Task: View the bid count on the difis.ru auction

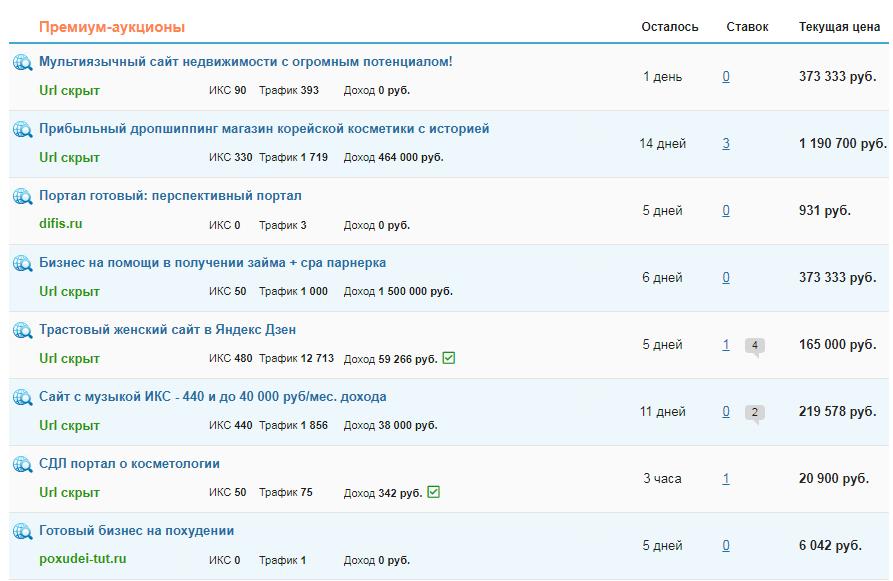Action: pyautogui.click(x=726, y=211)
